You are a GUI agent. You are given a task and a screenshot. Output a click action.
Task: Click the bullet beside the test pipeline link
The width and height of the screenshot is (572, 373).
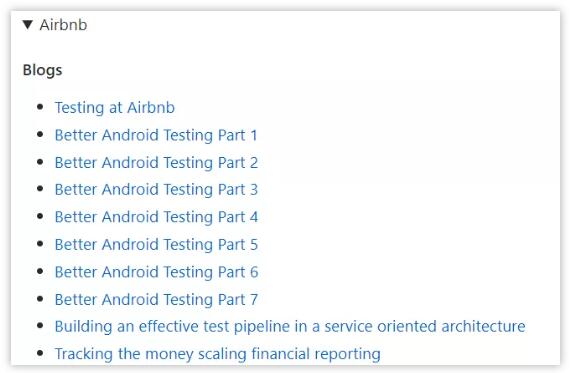(40, 326)
